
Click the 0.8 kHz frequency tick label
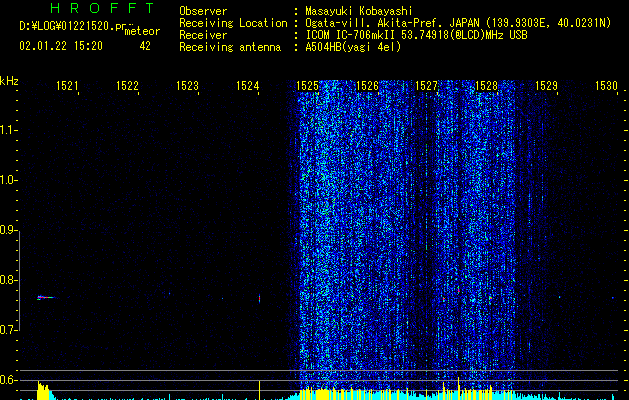[8, 280]
